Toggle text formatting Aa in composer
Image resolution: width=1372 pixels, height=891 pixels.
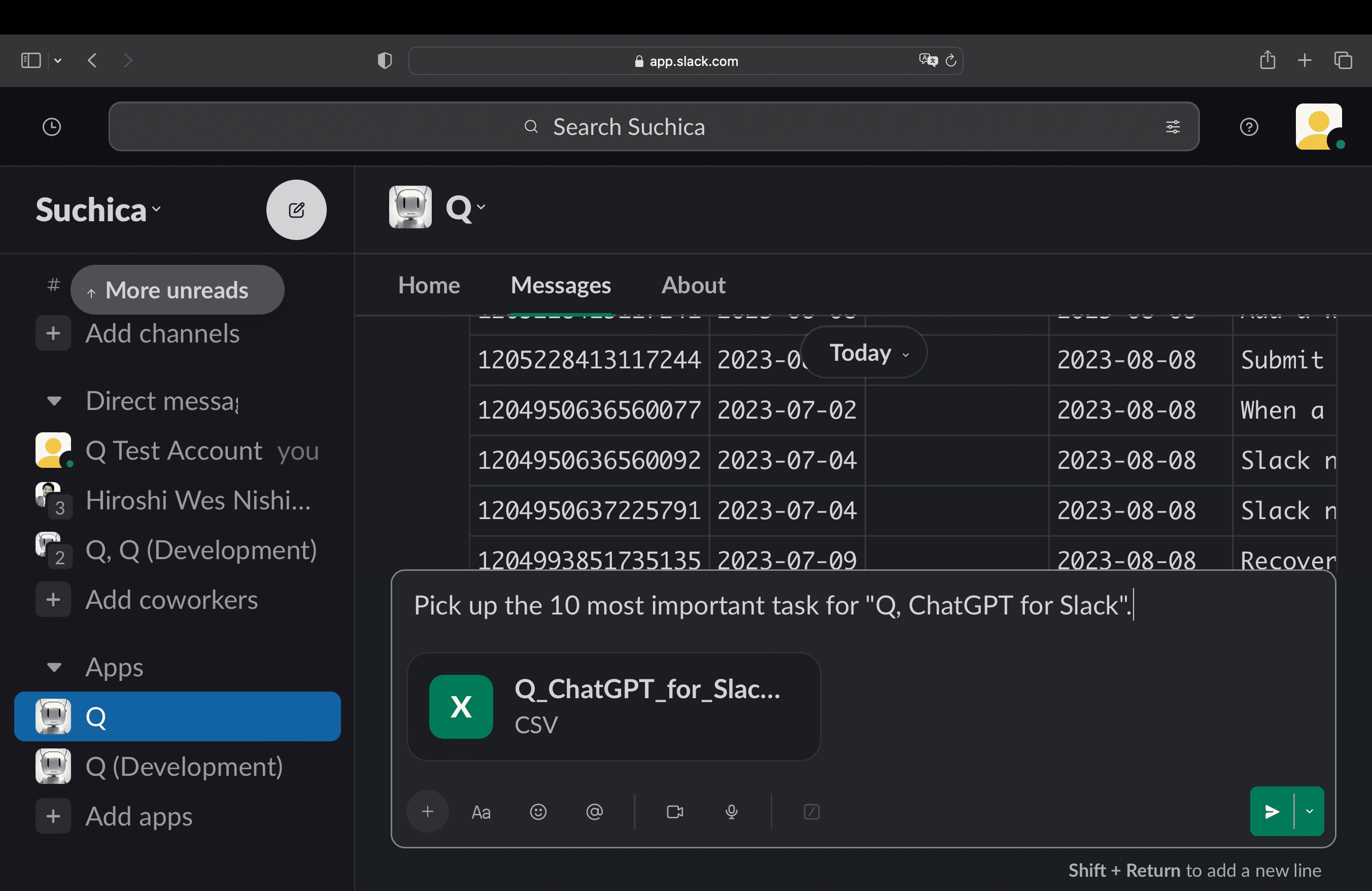point(481,812)
